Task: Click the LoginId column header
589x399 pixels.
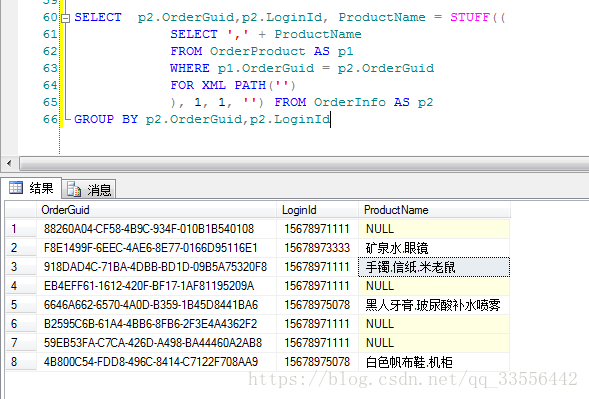Action: click(x=317, y=210)
